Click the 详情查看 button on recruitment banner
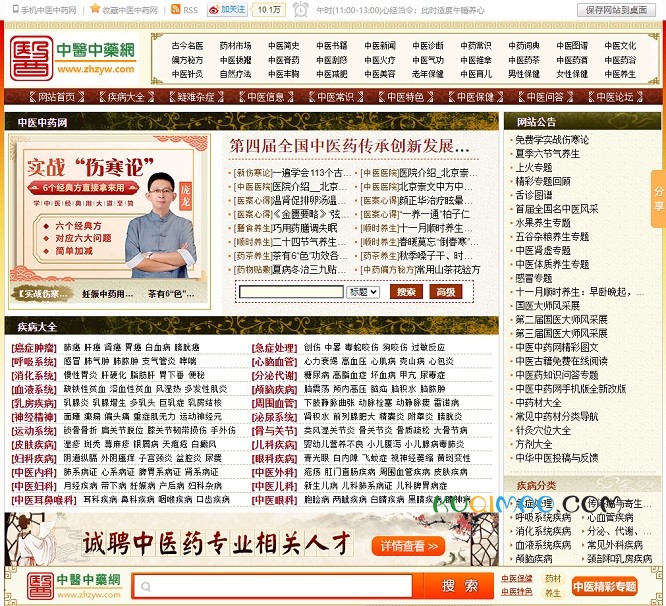This screenshot has width=666, height=606. [409, 546]
